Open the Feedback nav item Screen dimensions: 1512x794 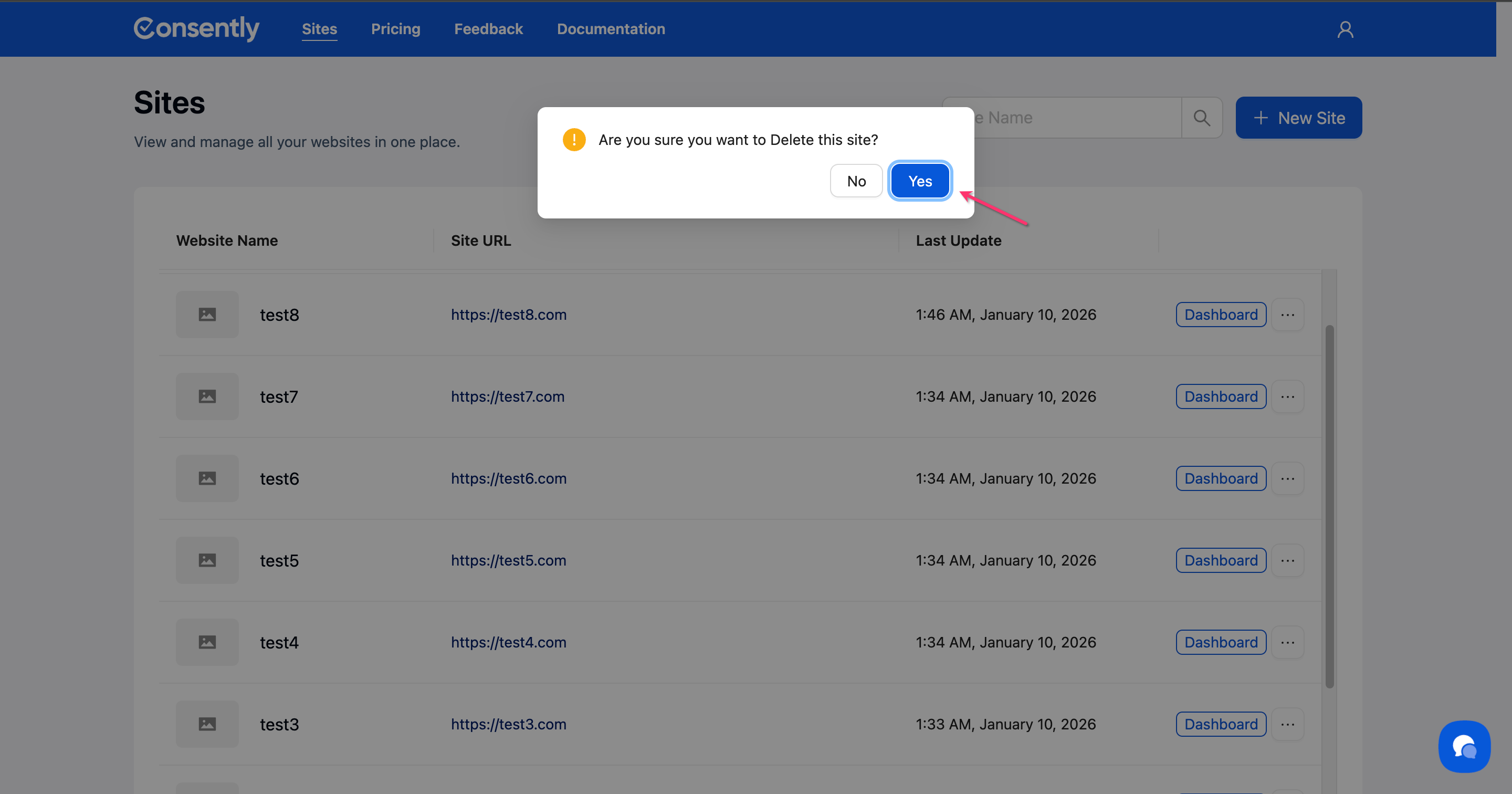pos(488,29)
